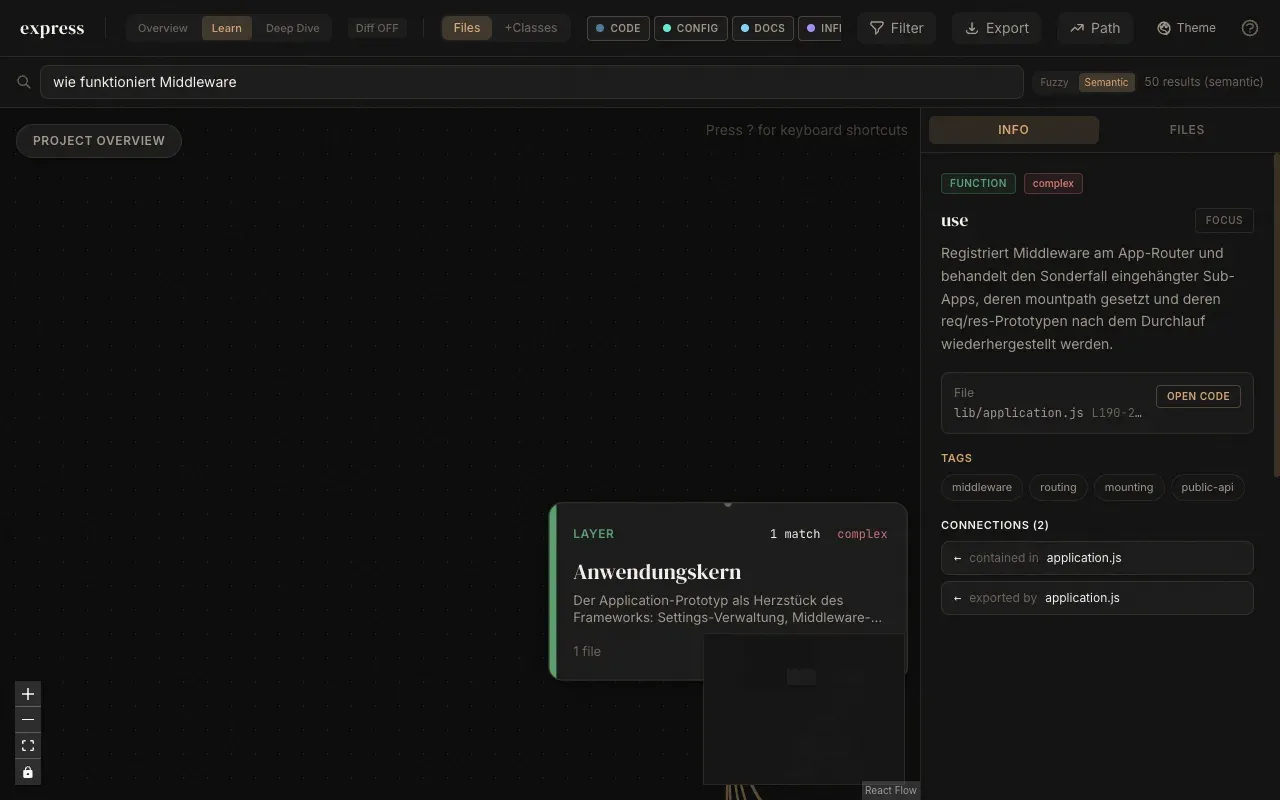The image size is (1280, 800).
Task: Click the search magnifier icon
Action: click(x=24, y=82)
